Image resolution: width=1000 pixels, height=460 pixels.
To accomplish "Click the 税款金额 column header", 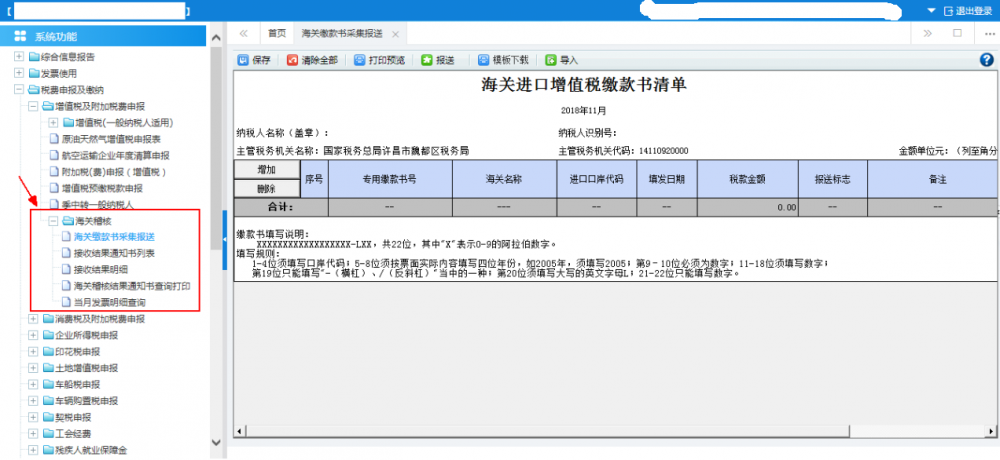I will pyautogui.click(x=747, y=179).
